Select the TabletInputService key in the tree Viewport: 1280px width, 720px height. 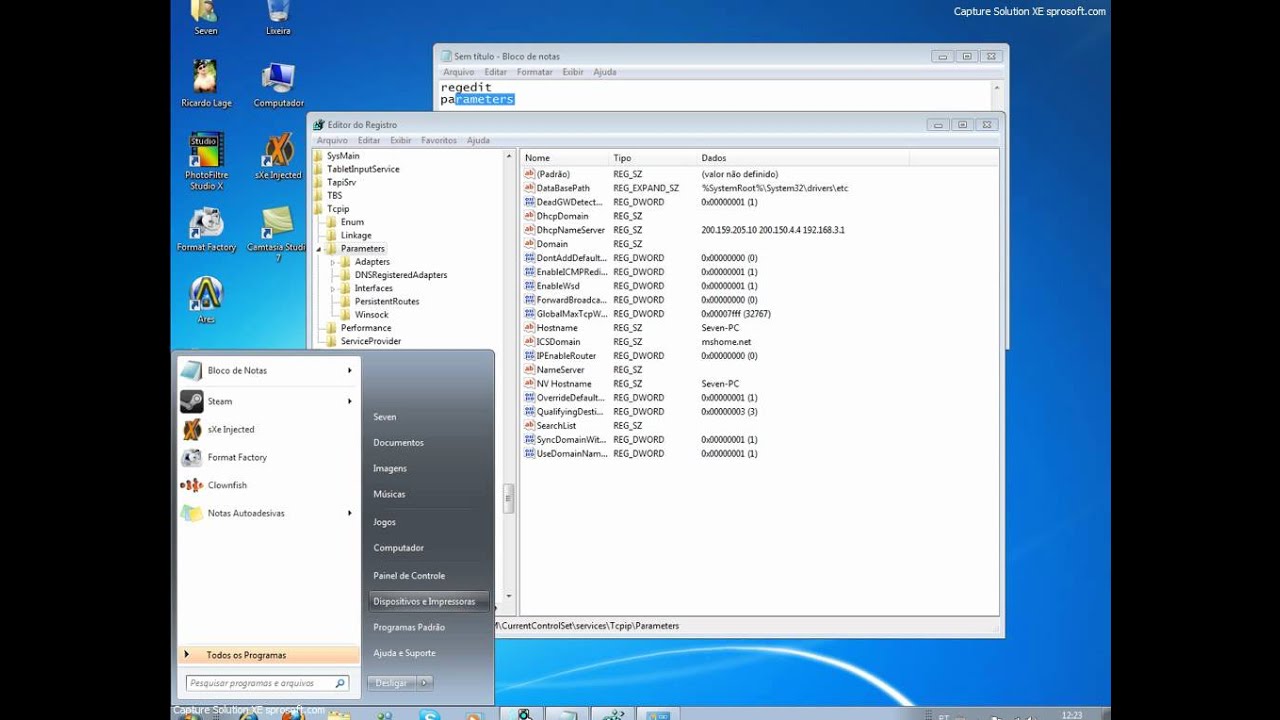(x=363, y=169)
